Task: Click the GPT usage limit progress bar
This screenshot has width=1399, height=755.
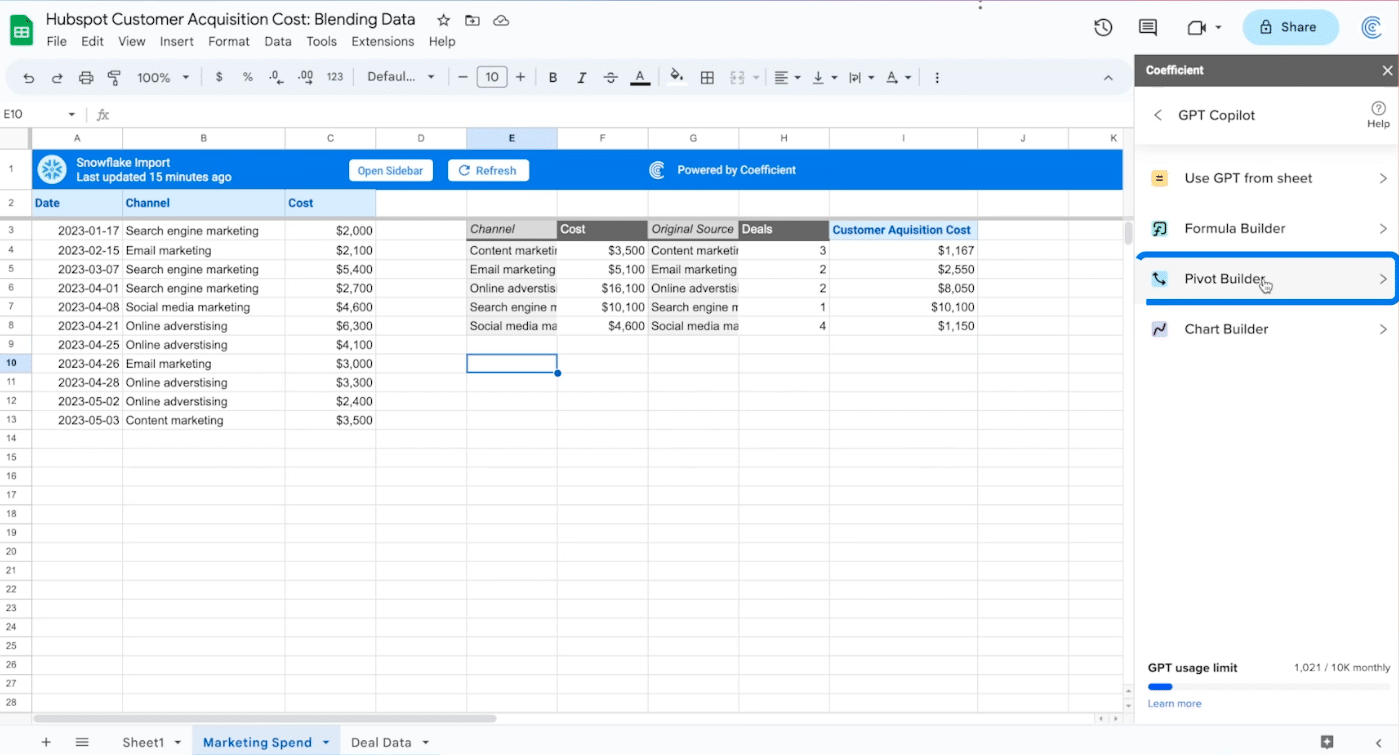Action: [x=1268, y=687]
